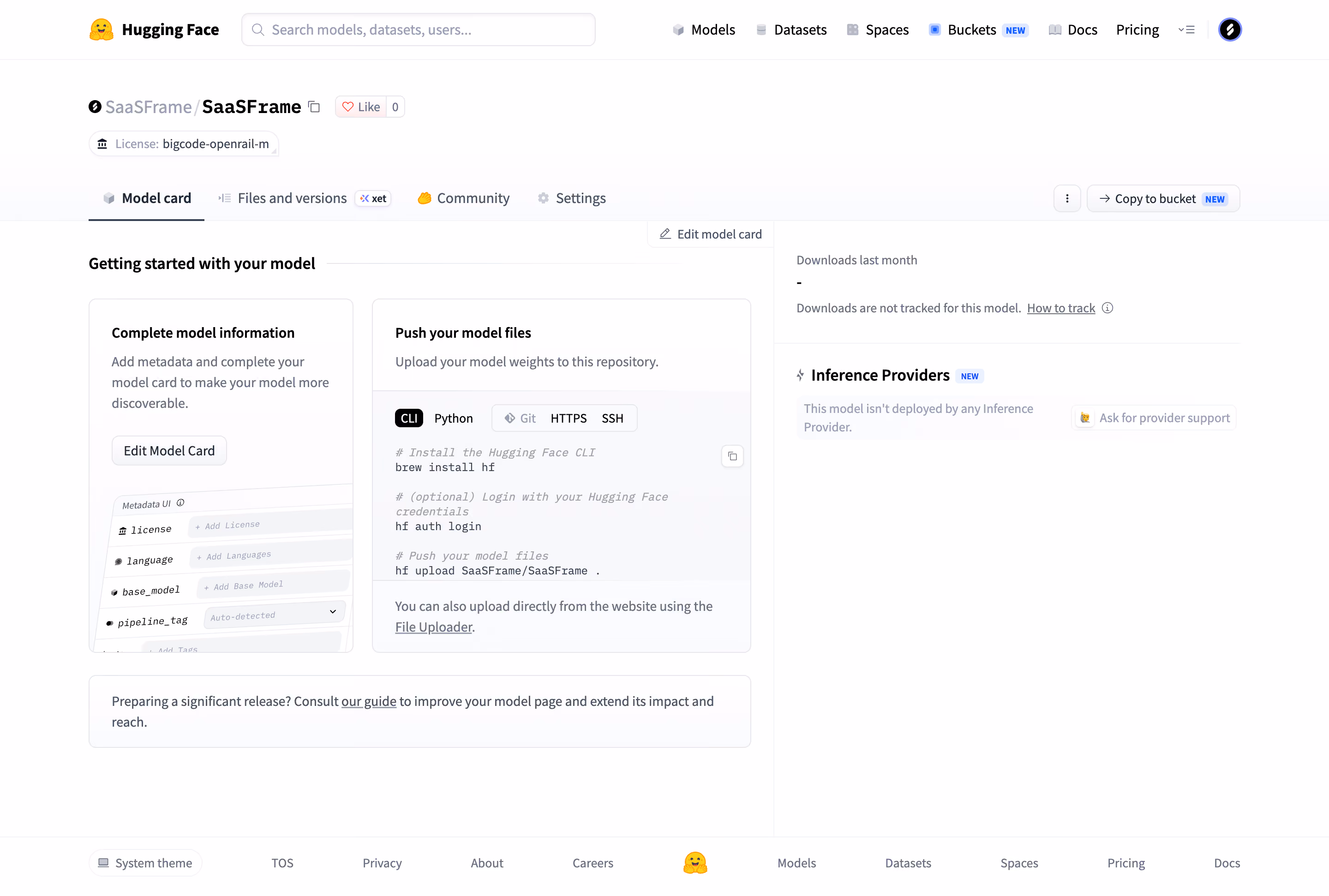Screen dimensions: 1329x896
Task: Copy the model name with the copy icon
Action: pyautogui.click(x=314, y=107)
